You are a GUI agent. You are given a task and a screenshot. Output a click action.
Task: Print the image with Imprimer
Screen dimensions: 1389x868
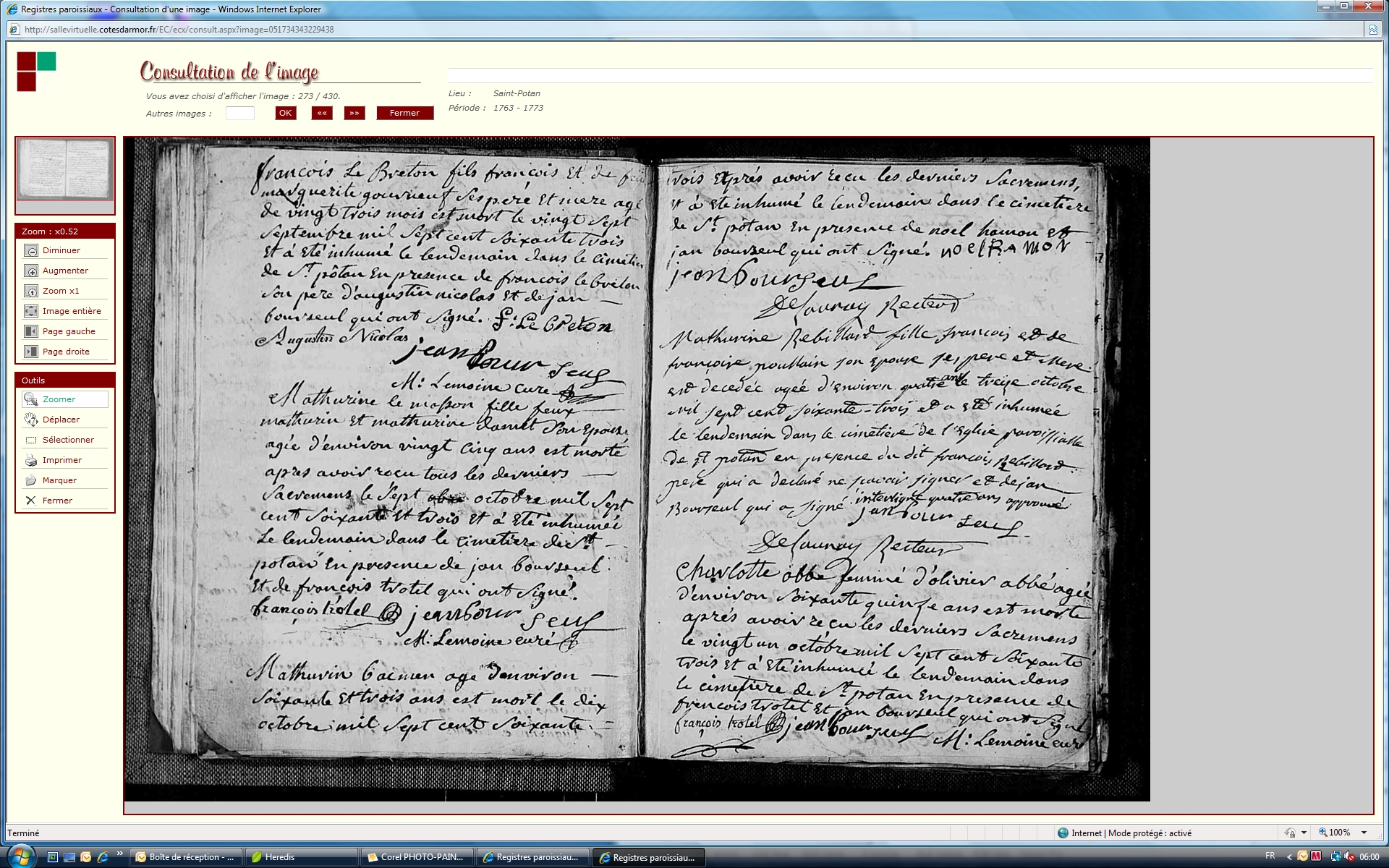click(31, 460)
